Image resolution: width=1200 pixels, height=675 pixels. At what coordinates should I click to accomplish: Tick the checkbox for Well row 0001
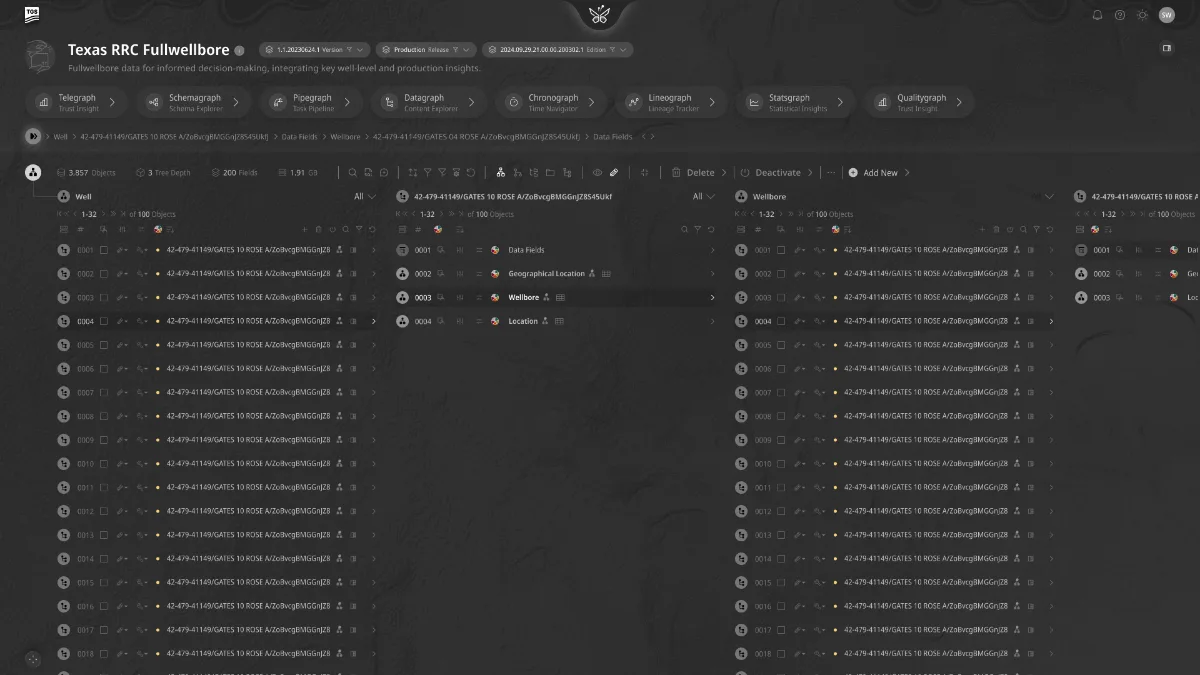click(104, 250)
